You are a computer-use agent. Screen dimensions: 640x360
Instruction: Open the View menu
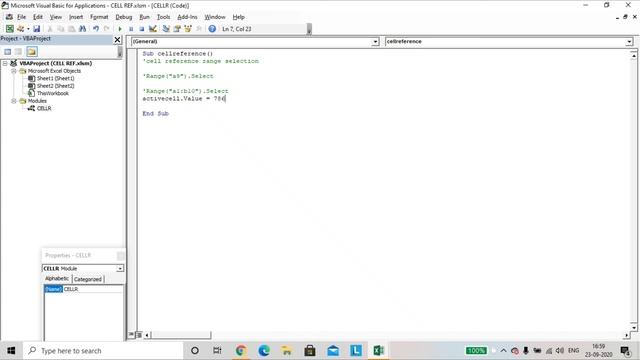[56, 17]
